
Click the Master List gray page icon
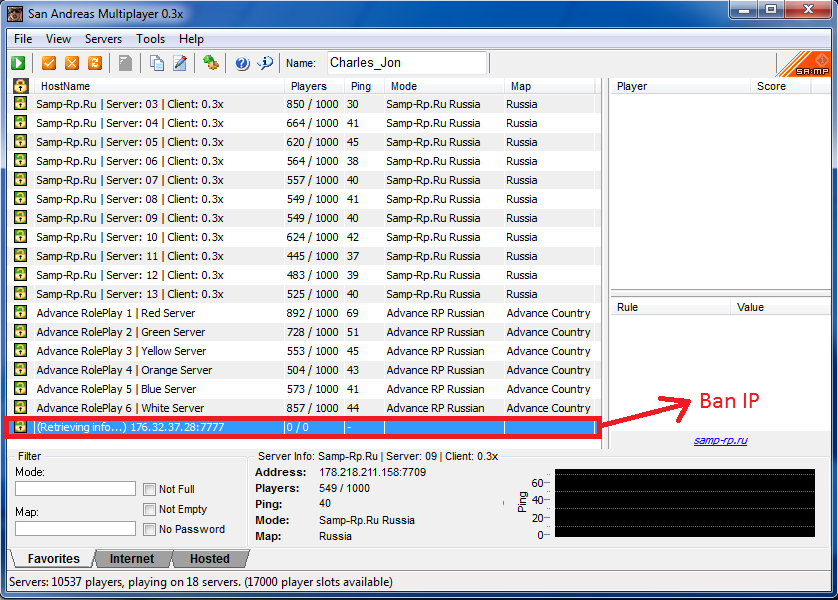click(125, 63)
